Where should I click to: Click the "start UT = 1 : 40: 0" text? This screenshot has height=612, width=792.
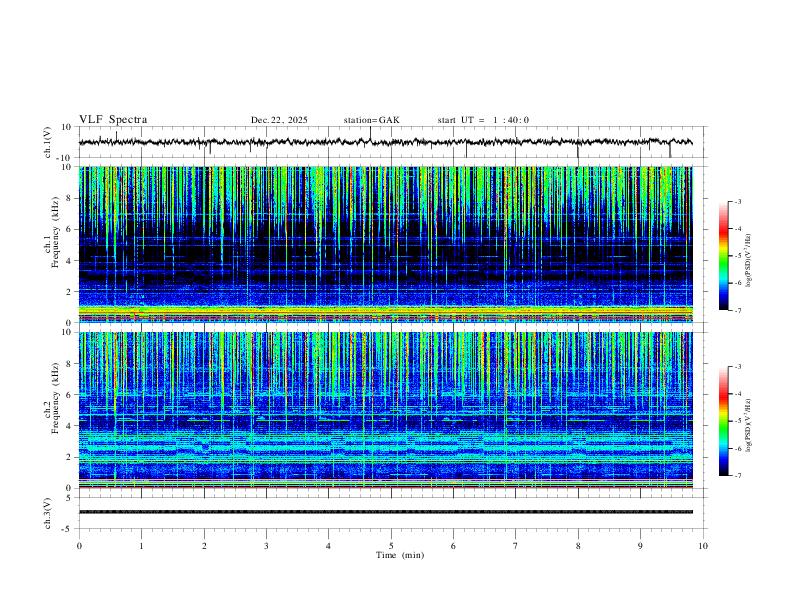click(483, 120)
